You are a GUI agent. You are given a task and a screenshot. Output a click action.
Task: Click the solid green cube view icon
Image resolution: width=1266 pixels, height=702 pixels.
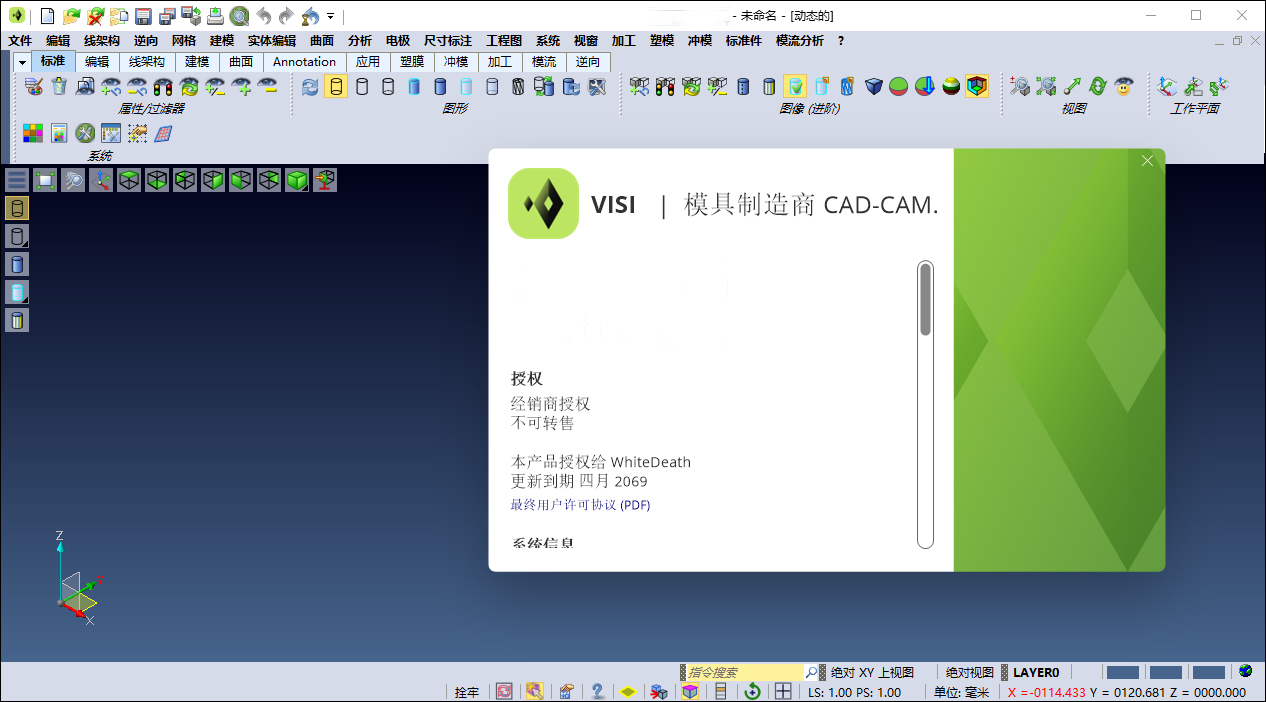[x=297, y=180]
